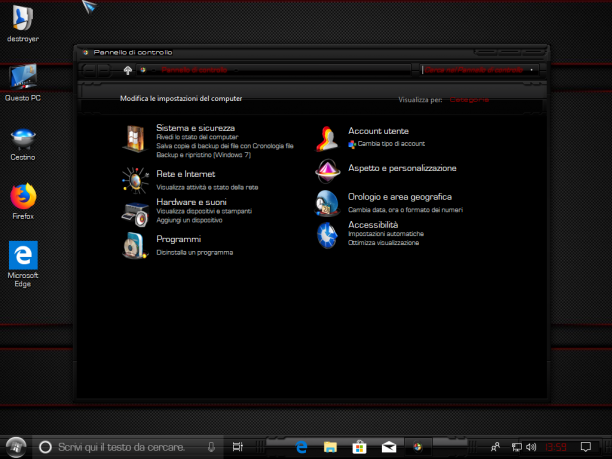This screenshot has width=612, height=459.
Task: Click Ottimizza visualizzazione link
Action: (383, 243)
